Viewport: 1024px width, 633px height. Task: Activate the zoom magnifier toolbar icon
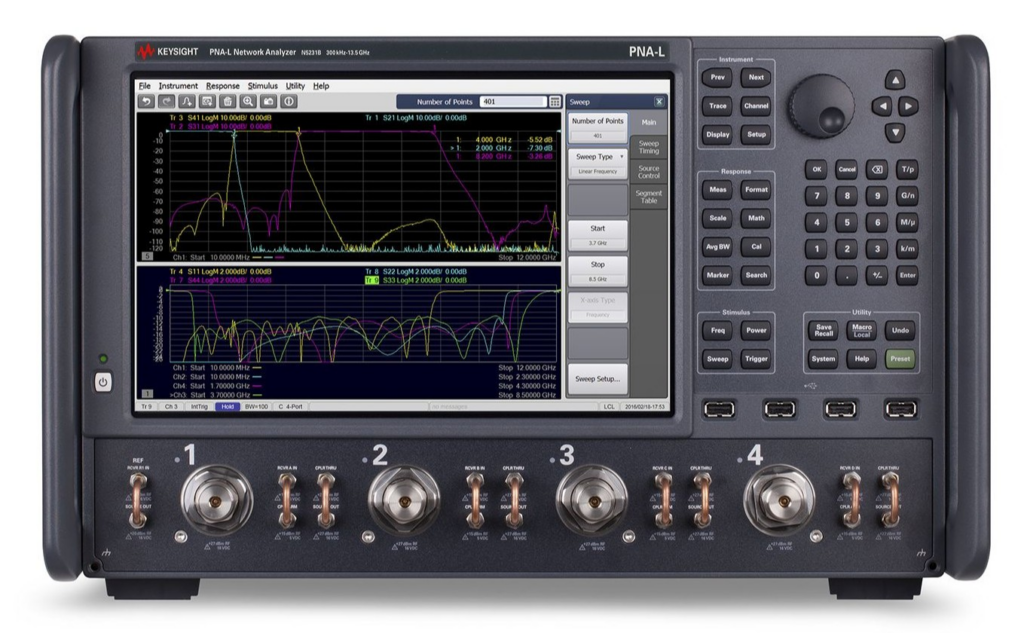(x=249, y=101)
